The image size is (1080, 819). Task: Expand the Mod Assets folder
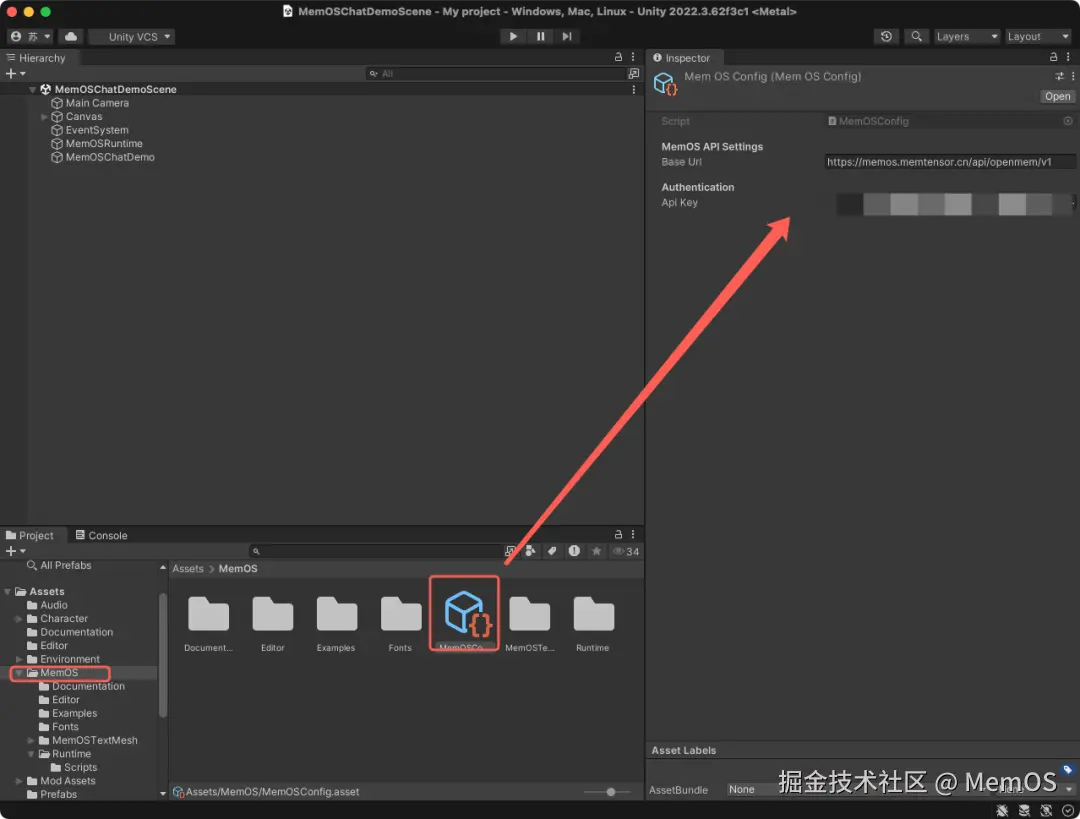coord(19,781)
